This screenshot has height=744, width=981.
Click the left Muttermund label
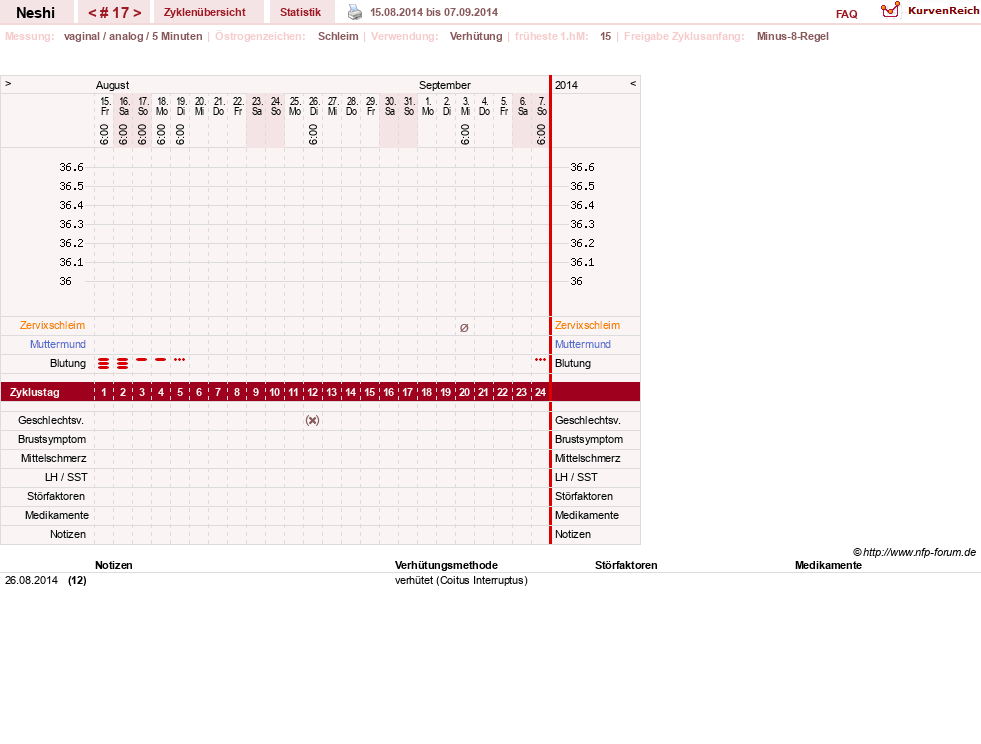pos(58,344)
